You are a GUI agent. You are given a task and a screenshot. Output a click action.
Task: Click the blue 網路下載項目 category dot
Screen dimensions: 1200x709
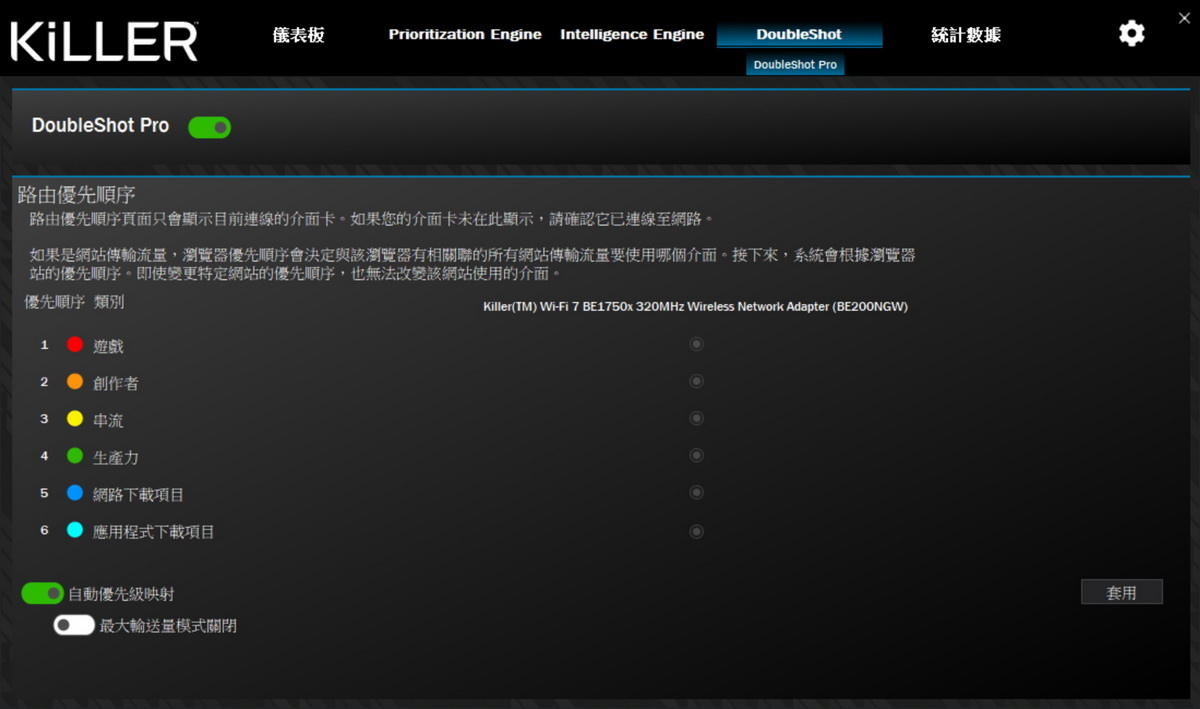(x=75, y=493)
